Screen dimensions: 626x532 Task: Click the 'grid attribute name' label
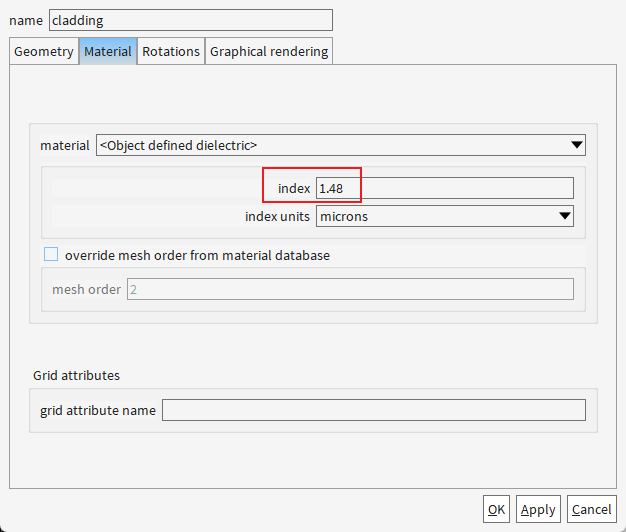tap(98, 410)
